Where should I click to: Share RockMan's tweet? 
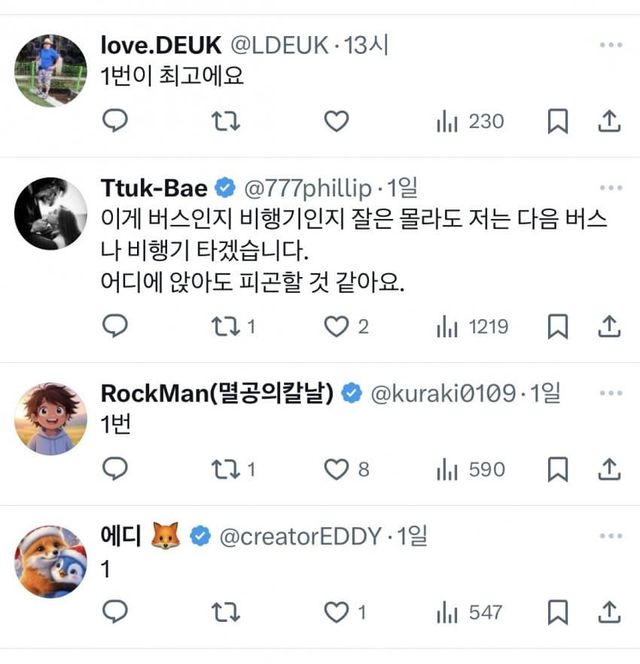point(608,469)
